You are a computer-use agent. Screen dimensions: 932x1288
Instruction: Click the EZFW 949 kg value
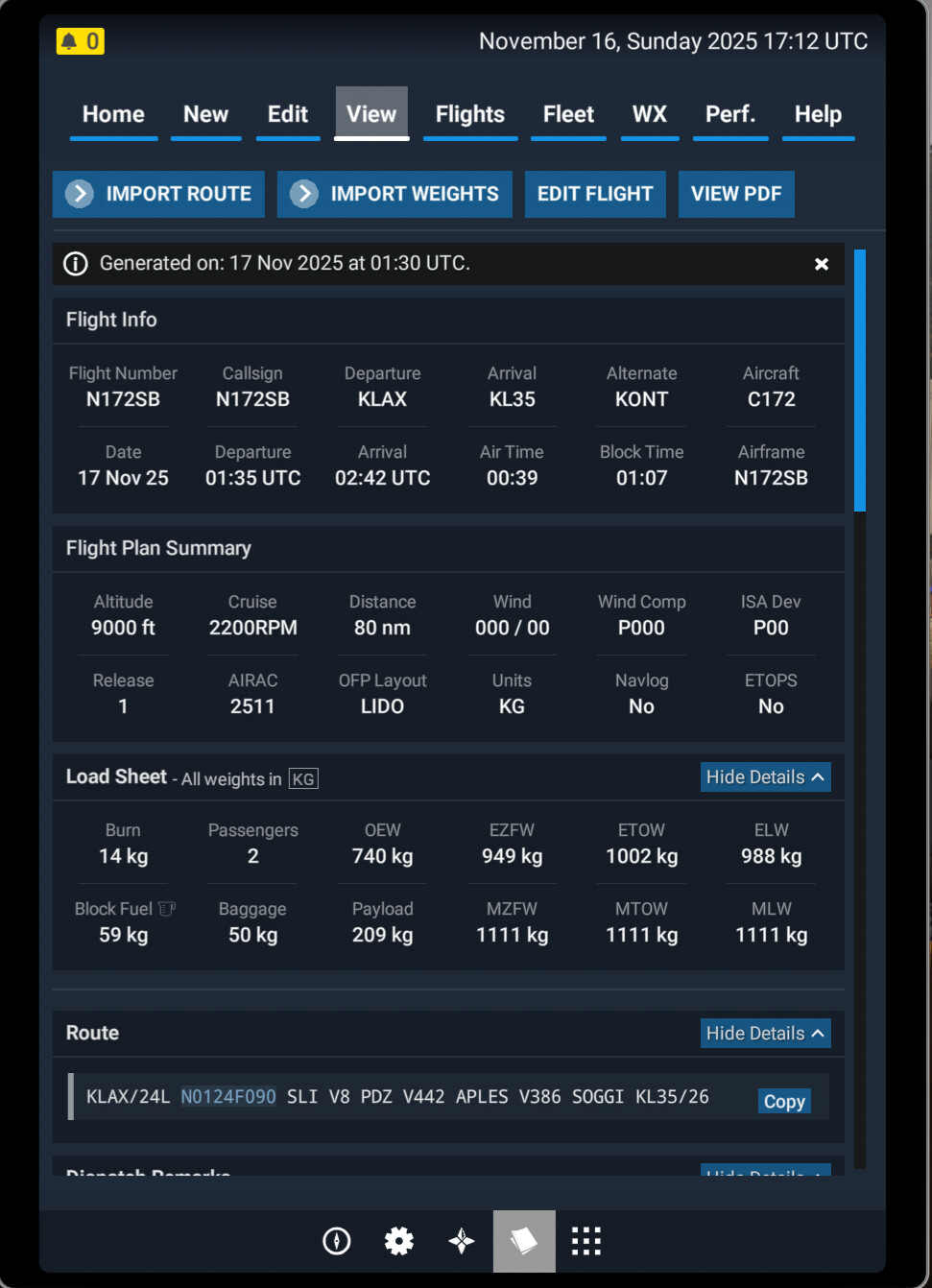pos(513,856)
